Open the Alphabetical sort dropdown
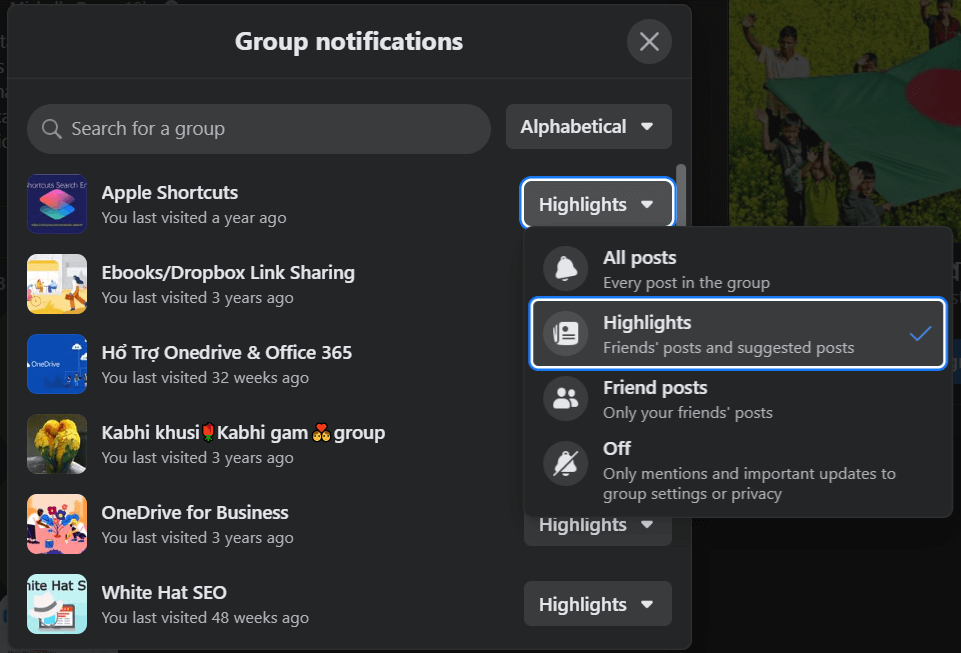The width and height of the screenshot is (961, 653). [588, 126]
